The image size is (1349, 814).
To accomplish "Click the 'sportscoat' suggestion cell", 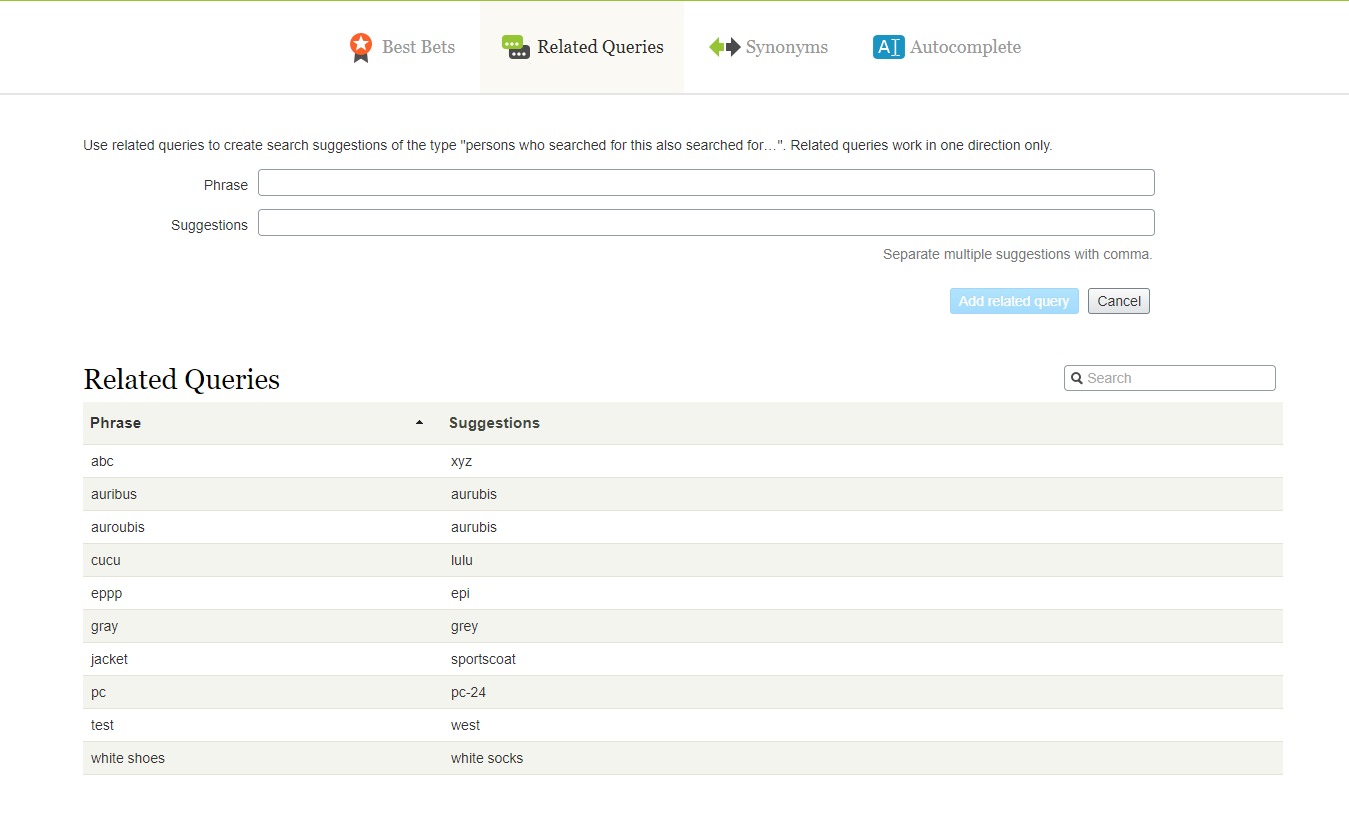I will (x=483, y=659).
